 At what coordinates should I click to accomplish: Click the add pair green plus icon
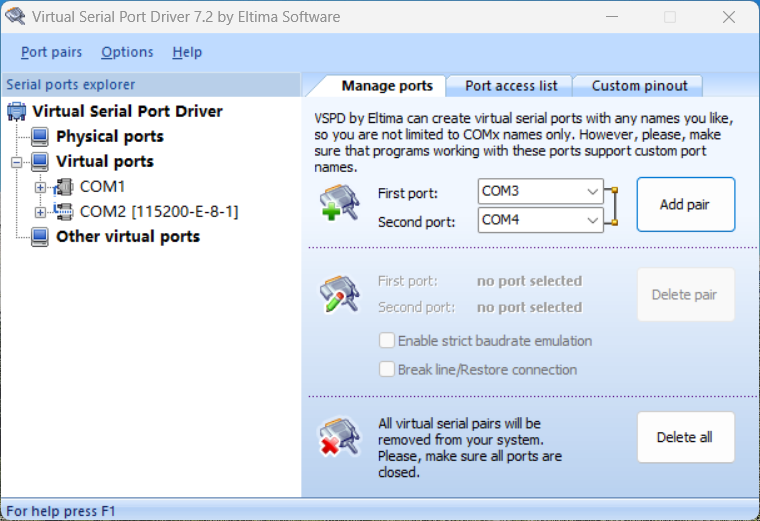coord(339,202)
